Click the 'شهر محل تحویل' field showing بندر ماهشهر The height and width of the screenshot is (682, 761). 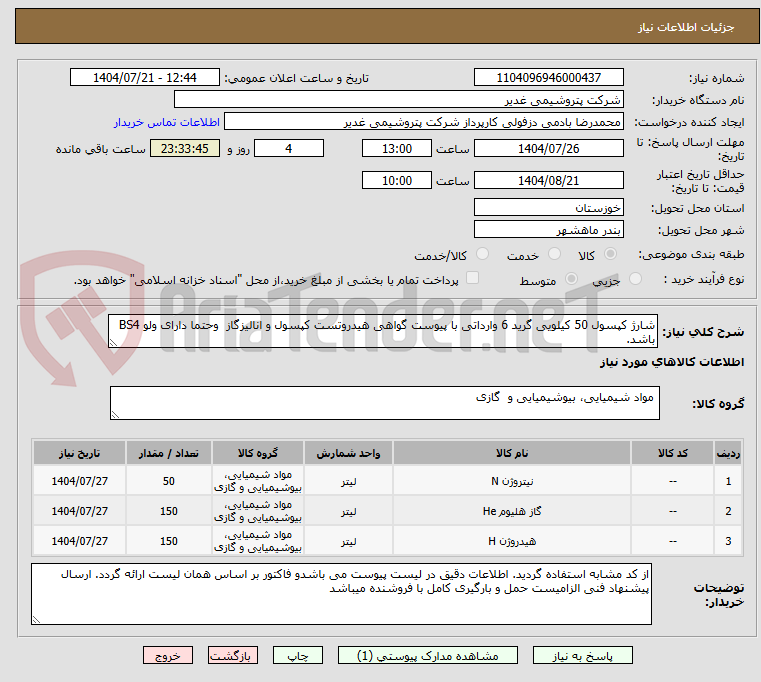pos(549,230)
